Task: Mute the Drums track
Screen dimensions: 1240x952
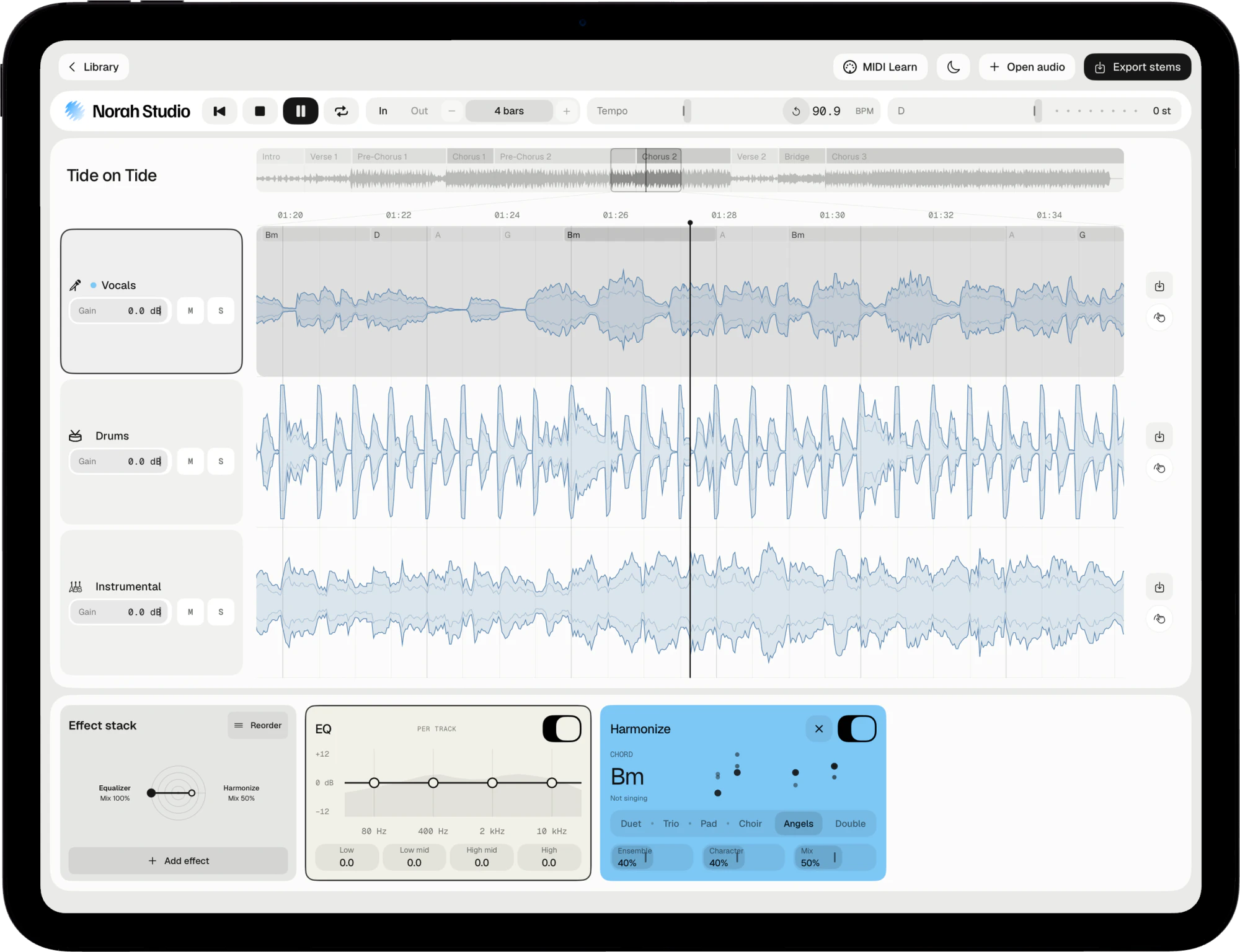Action: [190, 462]
